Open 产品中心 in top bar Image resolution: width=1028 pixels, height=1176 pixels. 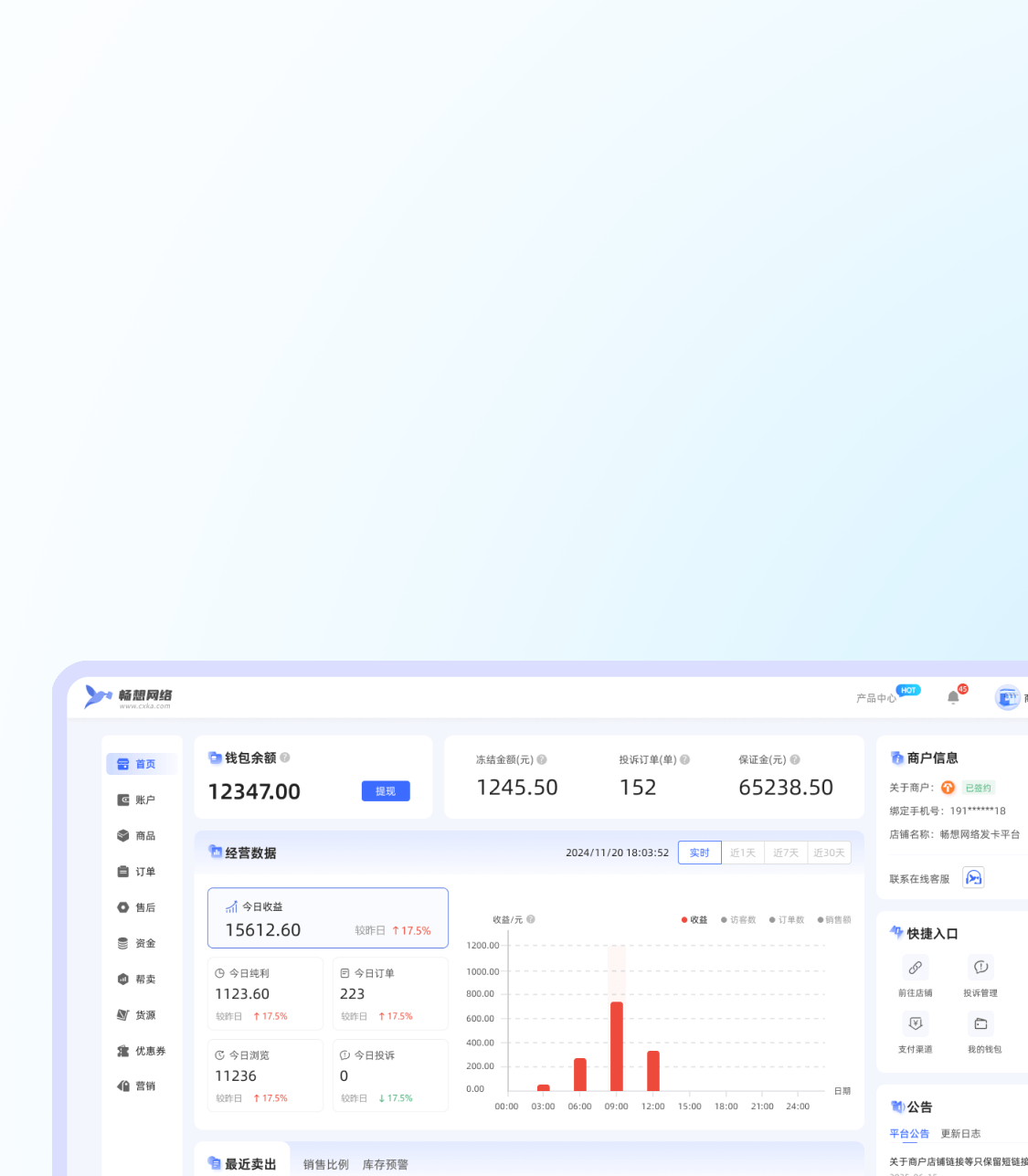click(x=875, y=698)
